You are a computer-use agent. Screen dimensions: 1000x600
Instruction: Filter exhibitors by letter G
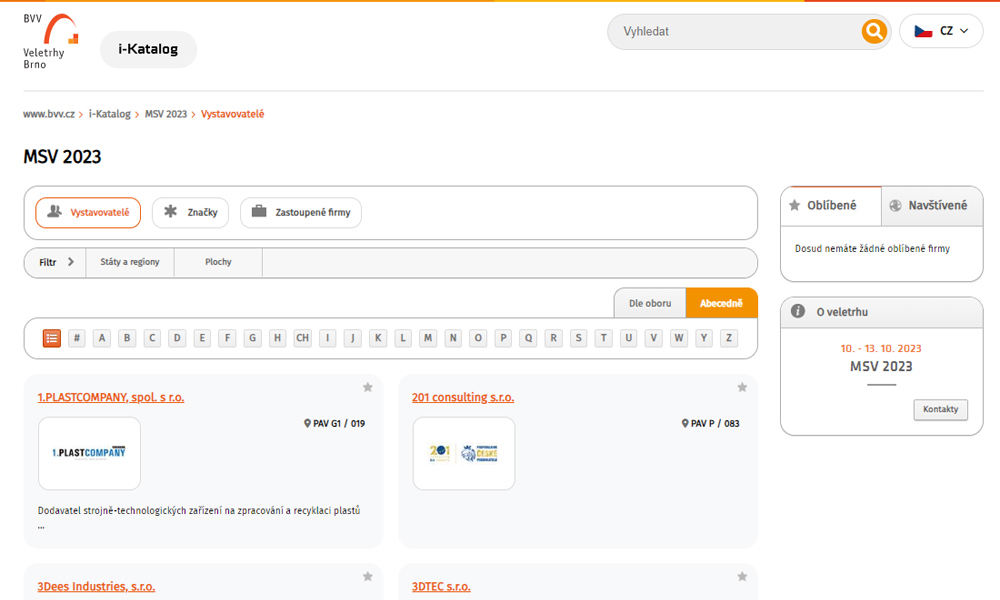click(253, 338)
